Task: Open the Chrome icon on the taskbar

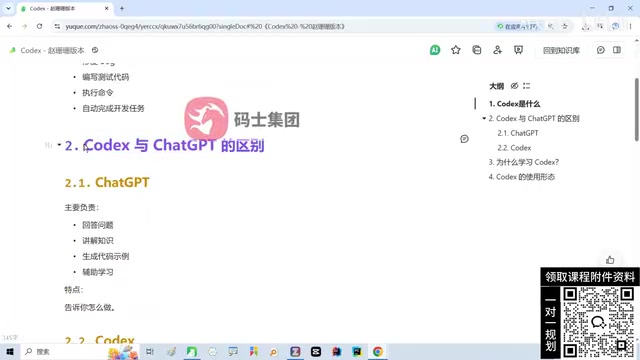Action: [378, 351]
